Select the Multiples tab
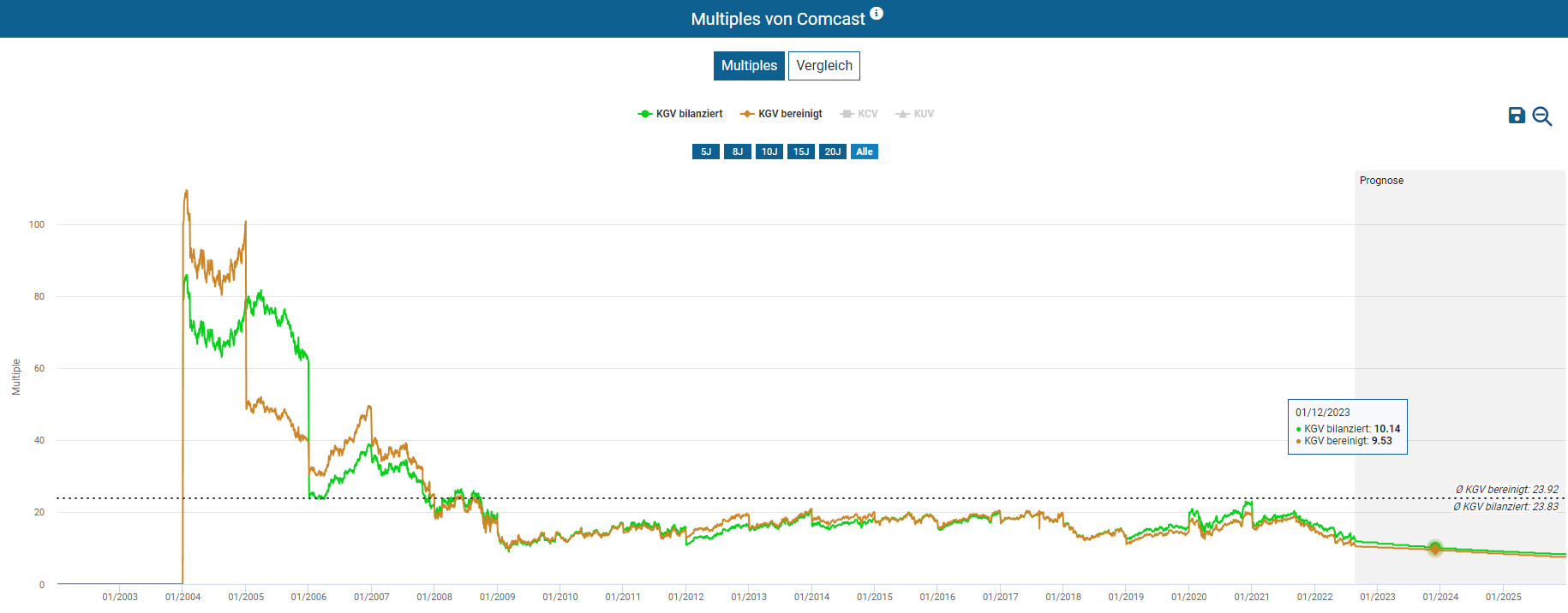This screenshot has width=1568, height=613. (x=749, y=66)
